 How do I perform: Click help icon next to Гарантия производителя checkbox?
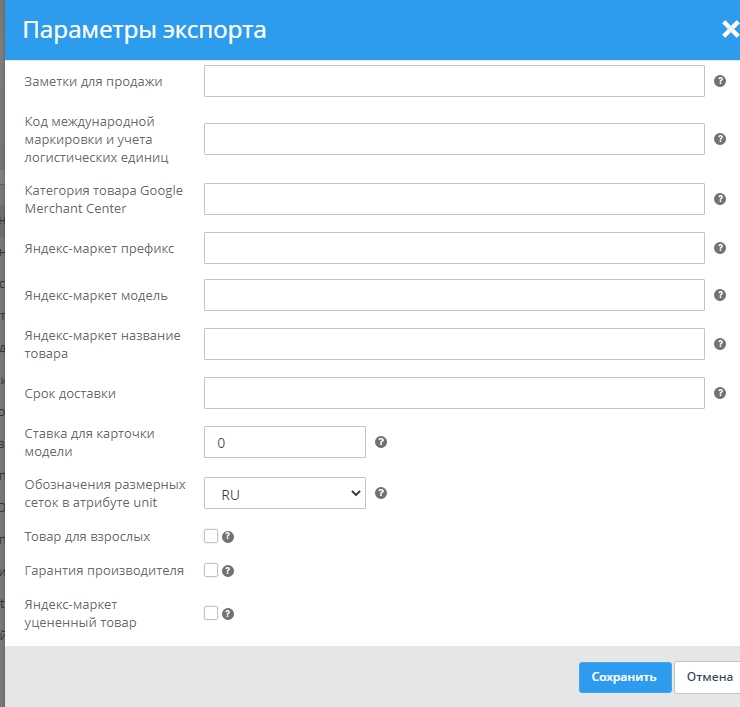(228, 571)
